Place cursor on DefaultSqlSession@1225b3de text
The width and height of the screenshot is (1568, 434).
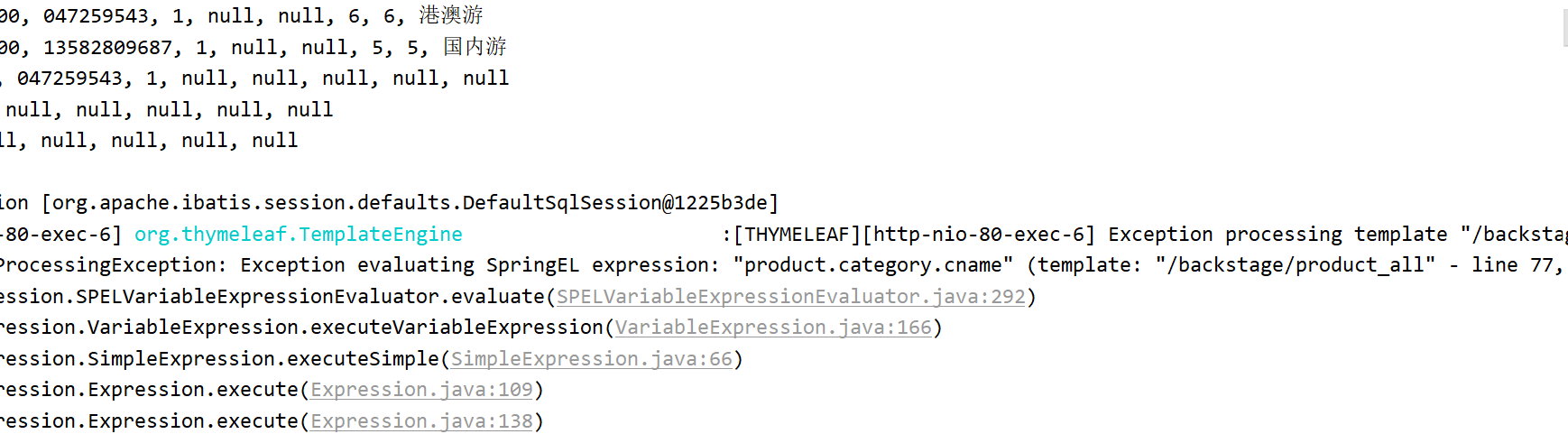click(x=615, y=203)
